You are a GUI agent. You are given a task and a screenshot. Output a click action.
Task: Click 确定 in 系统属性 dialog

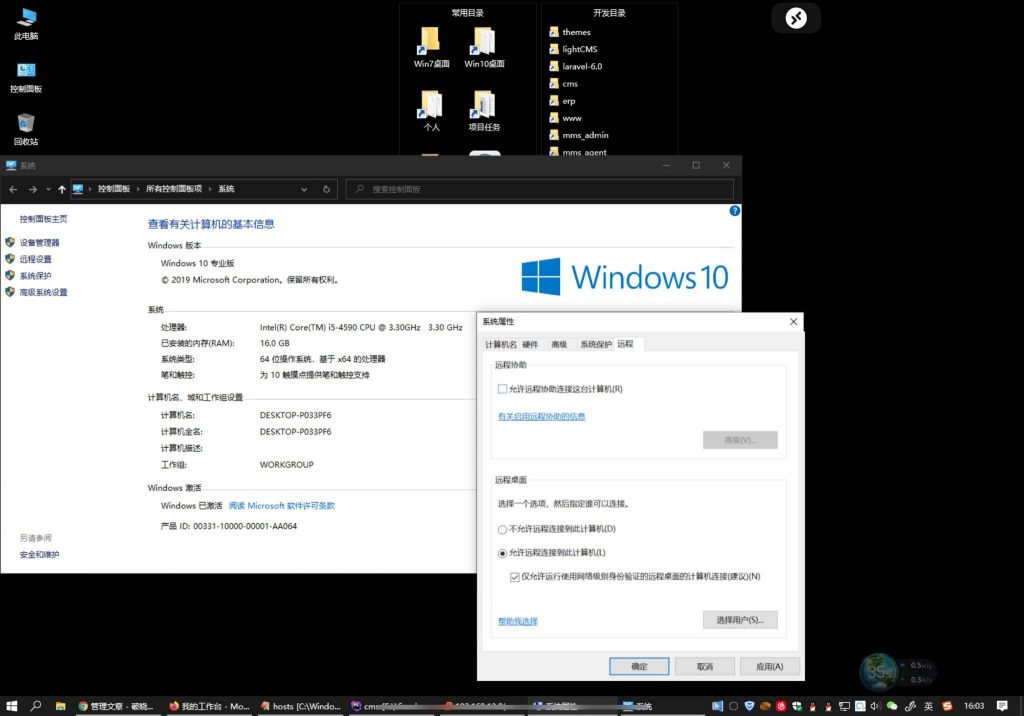639,666
